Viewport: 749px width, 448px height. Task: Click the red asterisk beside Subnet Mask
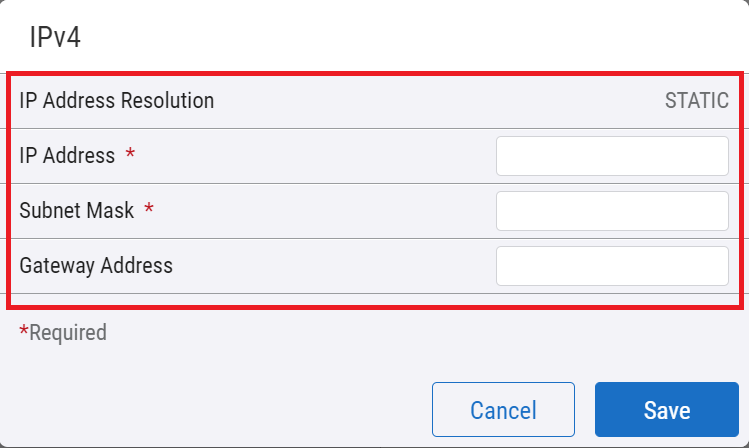coord(149,210)
